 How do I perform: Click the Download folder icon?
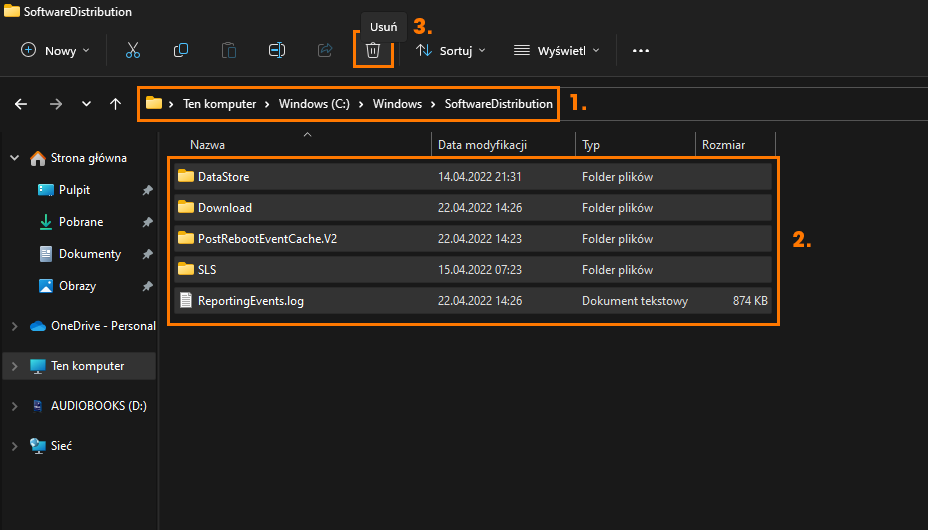click(x=186, y=206)
